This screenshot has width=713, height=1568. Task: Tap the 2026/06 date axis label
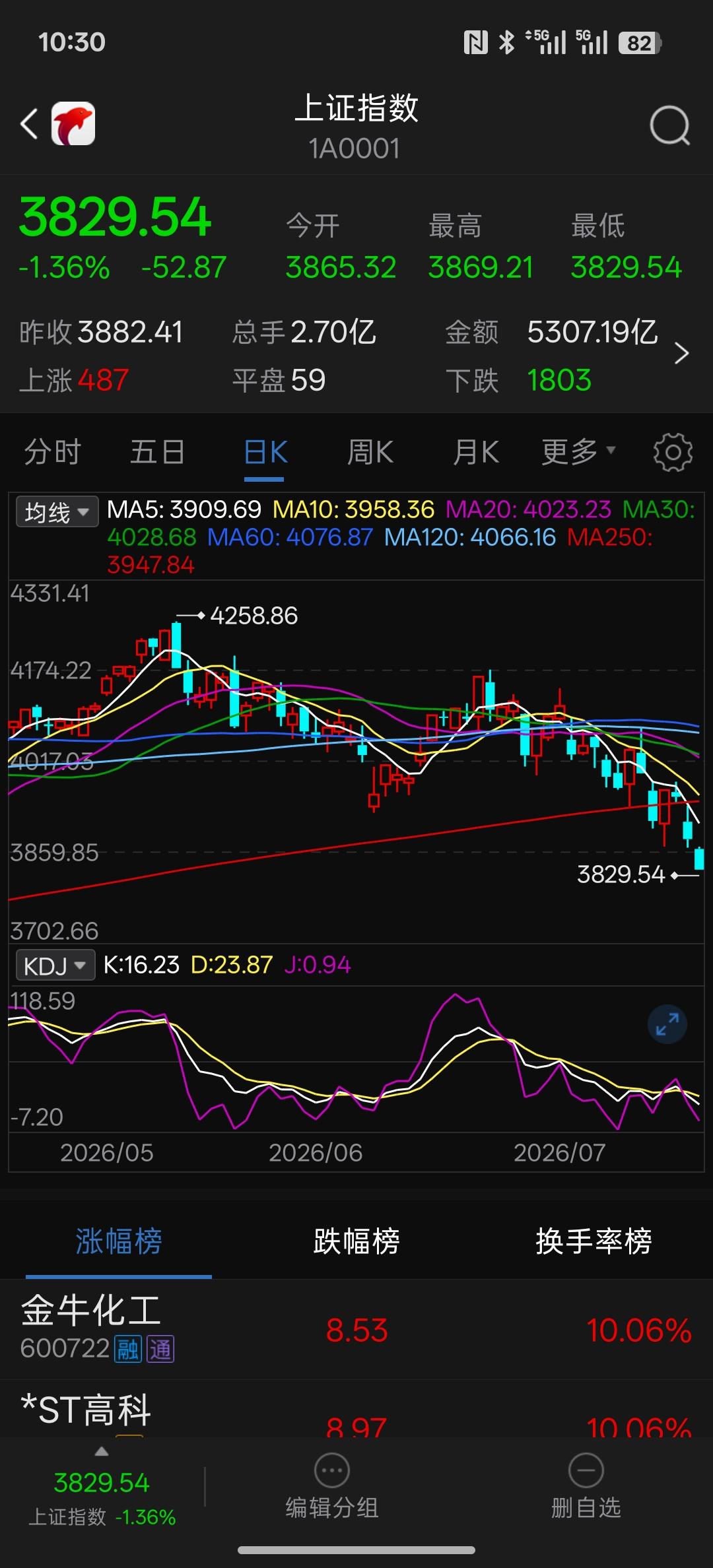pos(316,1153)
